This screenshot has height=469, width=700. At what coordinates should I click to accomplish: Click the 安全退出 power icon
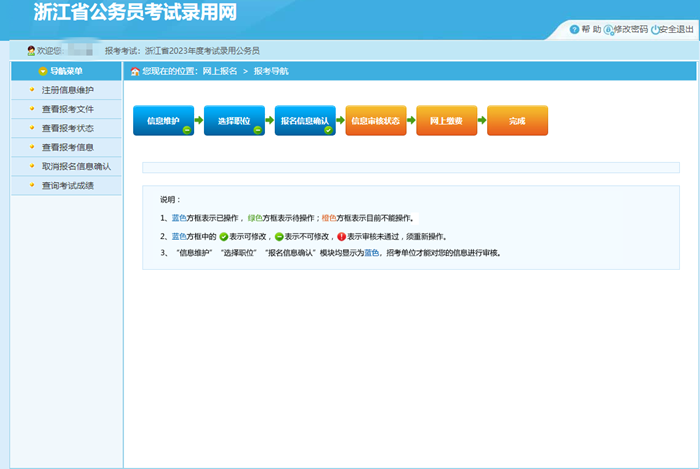[x=655, y=30]
